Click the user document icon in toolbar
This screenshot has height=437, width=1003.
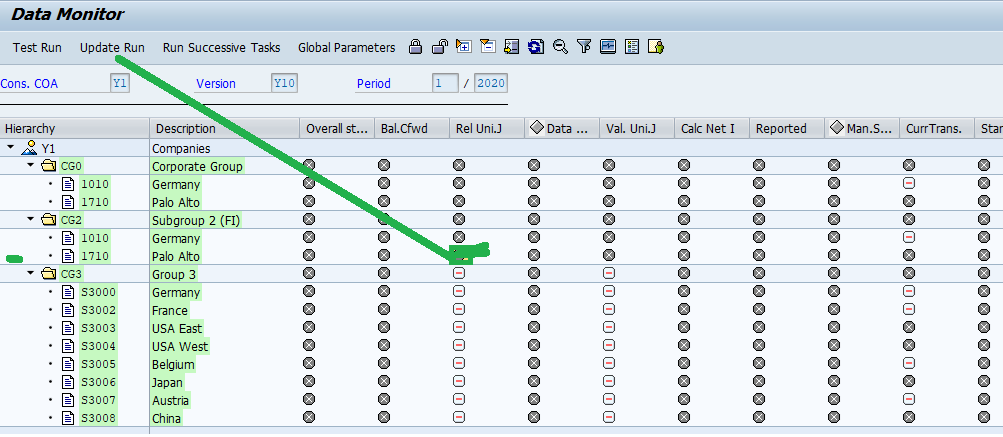tap(656, 47)
